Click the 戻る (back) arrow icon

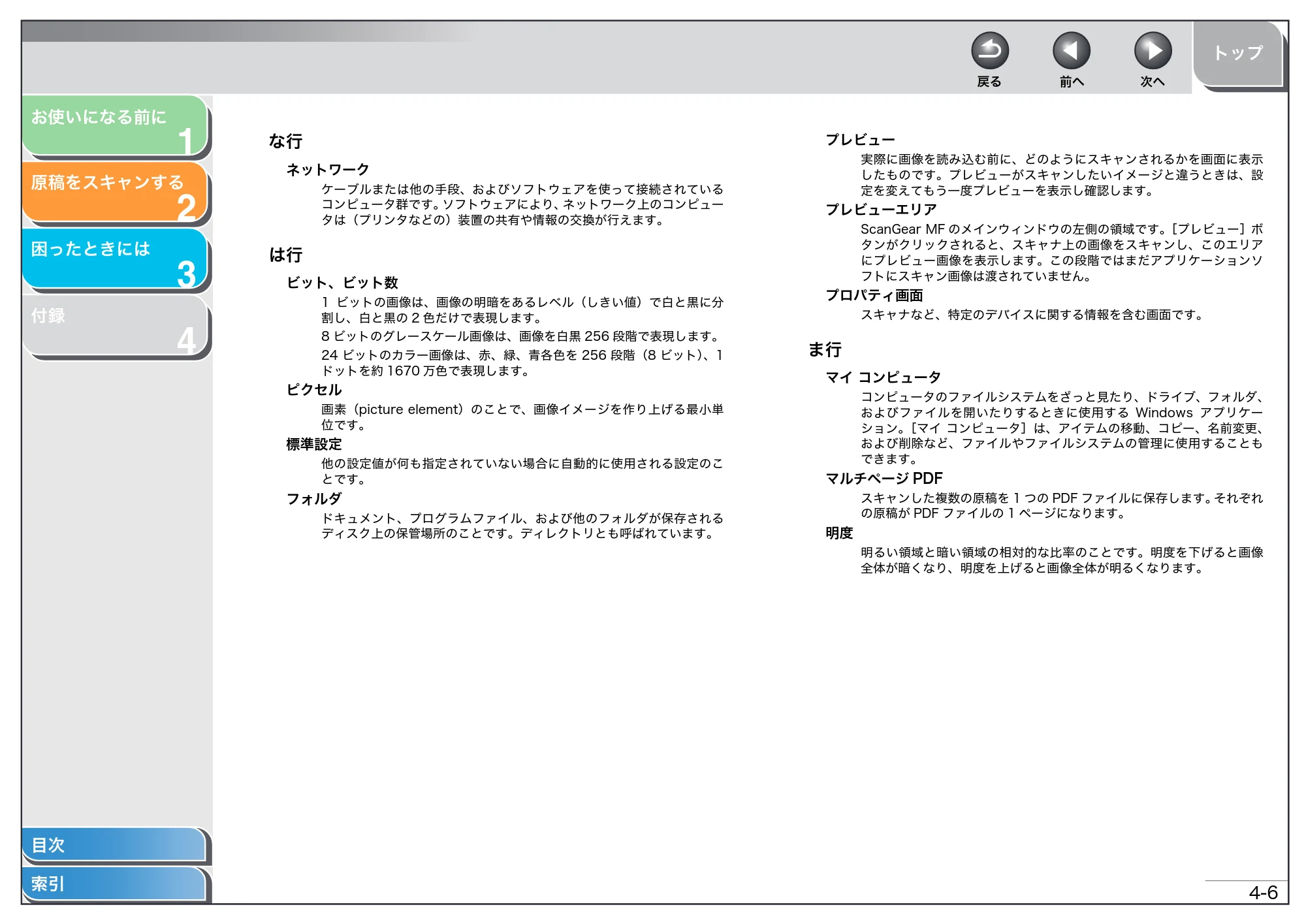989,51
